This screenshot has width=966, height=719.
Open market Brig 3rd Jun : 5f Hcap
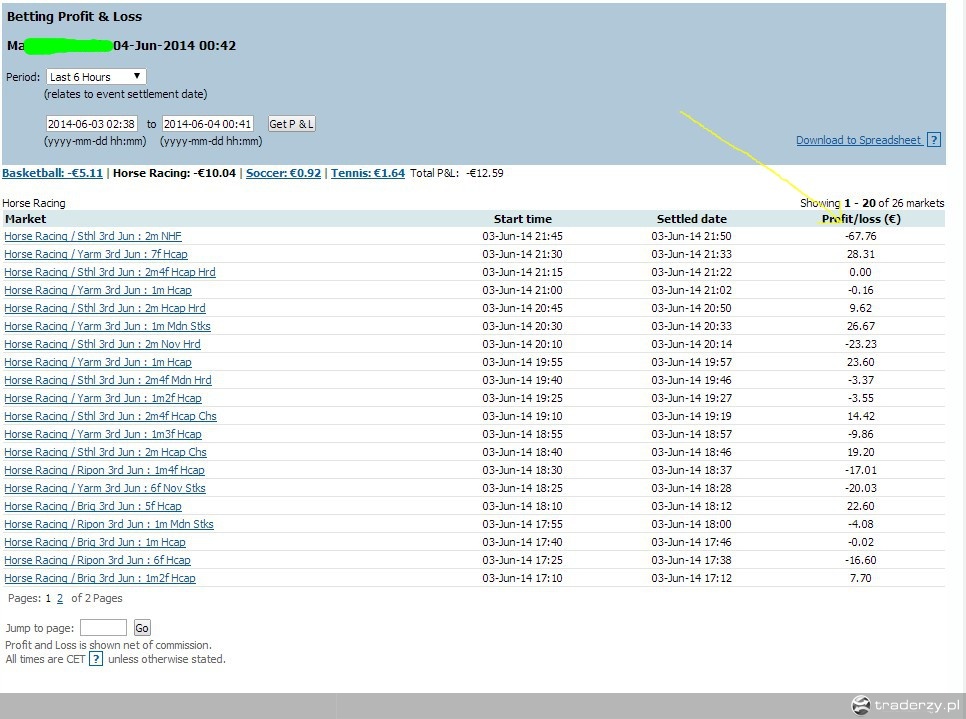tap(93, 506)
